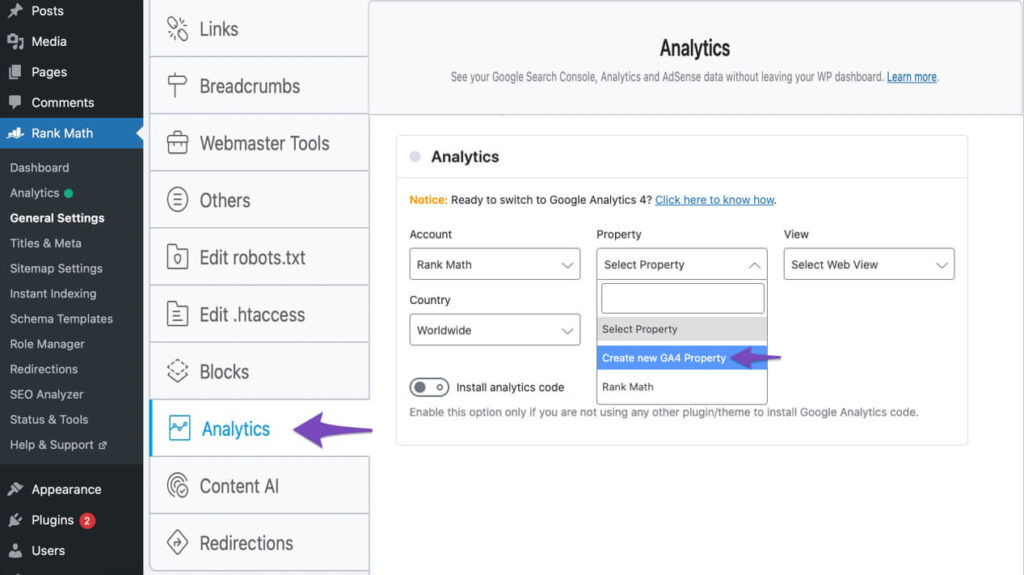Click the 'Click here to know how' link

coord(714,200)
